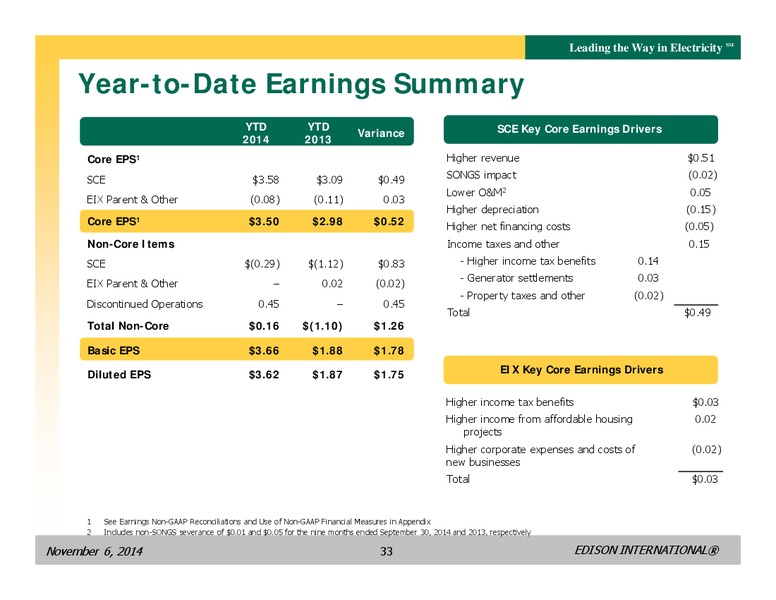Select the 'November 6, 2014' footer date
The height and width of the screenshot is (600, 776).
(x=94, y=551)
